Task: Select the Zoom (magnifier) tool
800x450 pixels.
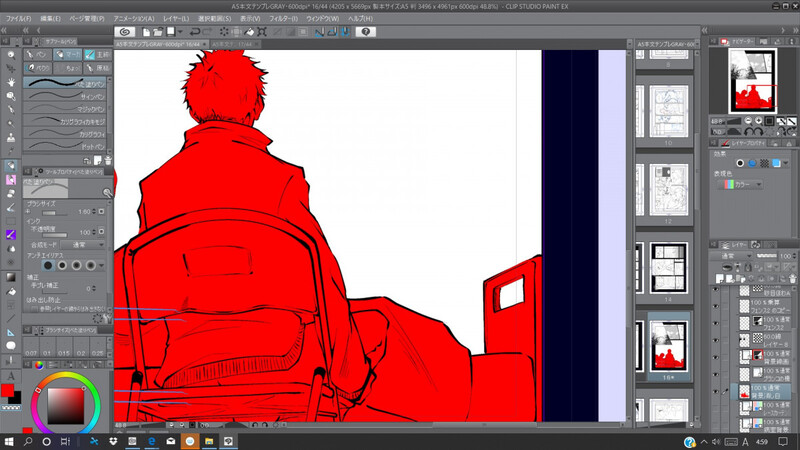Action: click(x=11, y=55)
